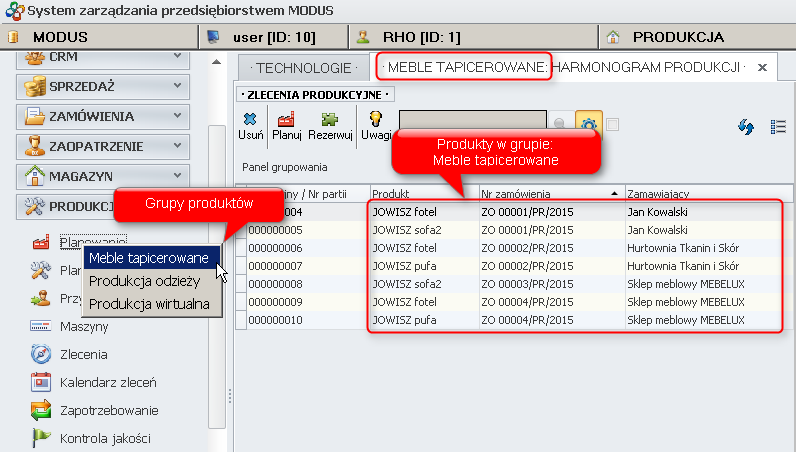Open Zapotrzebowanie arrows item
The width and height of the screenshot is (796, 452).
click(x=41, y=410)
